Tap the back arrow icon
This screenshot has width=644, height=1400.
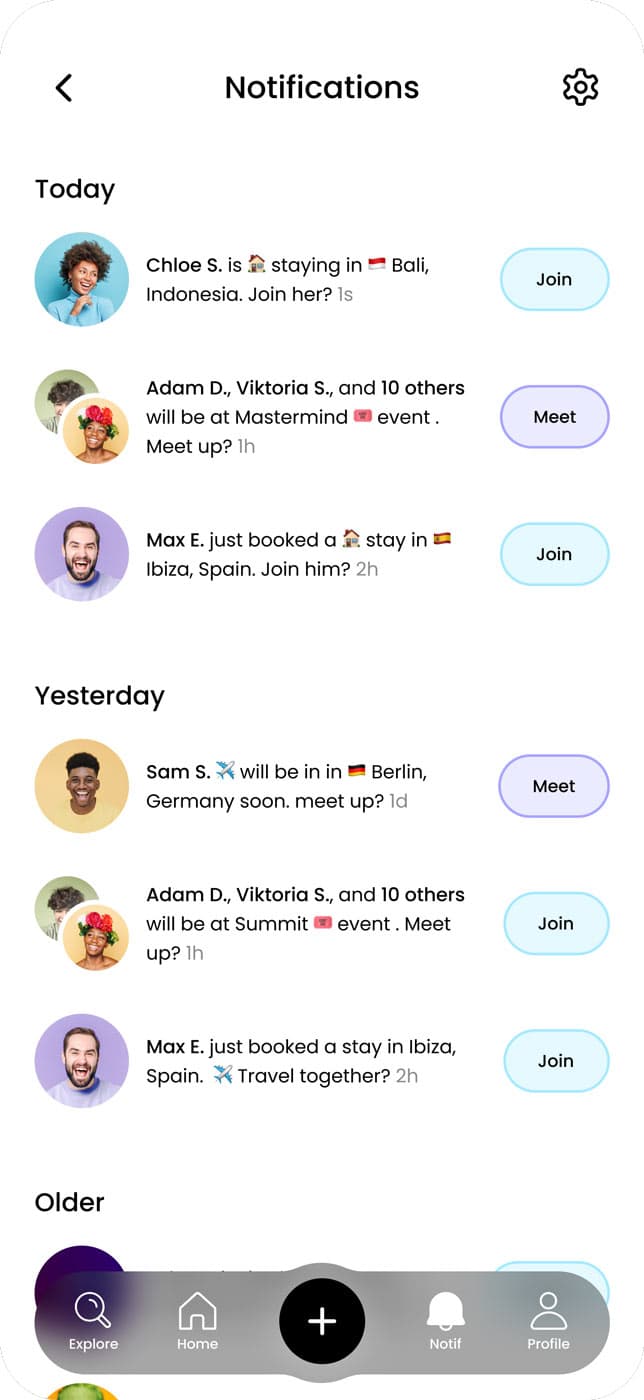pos(64,88)
